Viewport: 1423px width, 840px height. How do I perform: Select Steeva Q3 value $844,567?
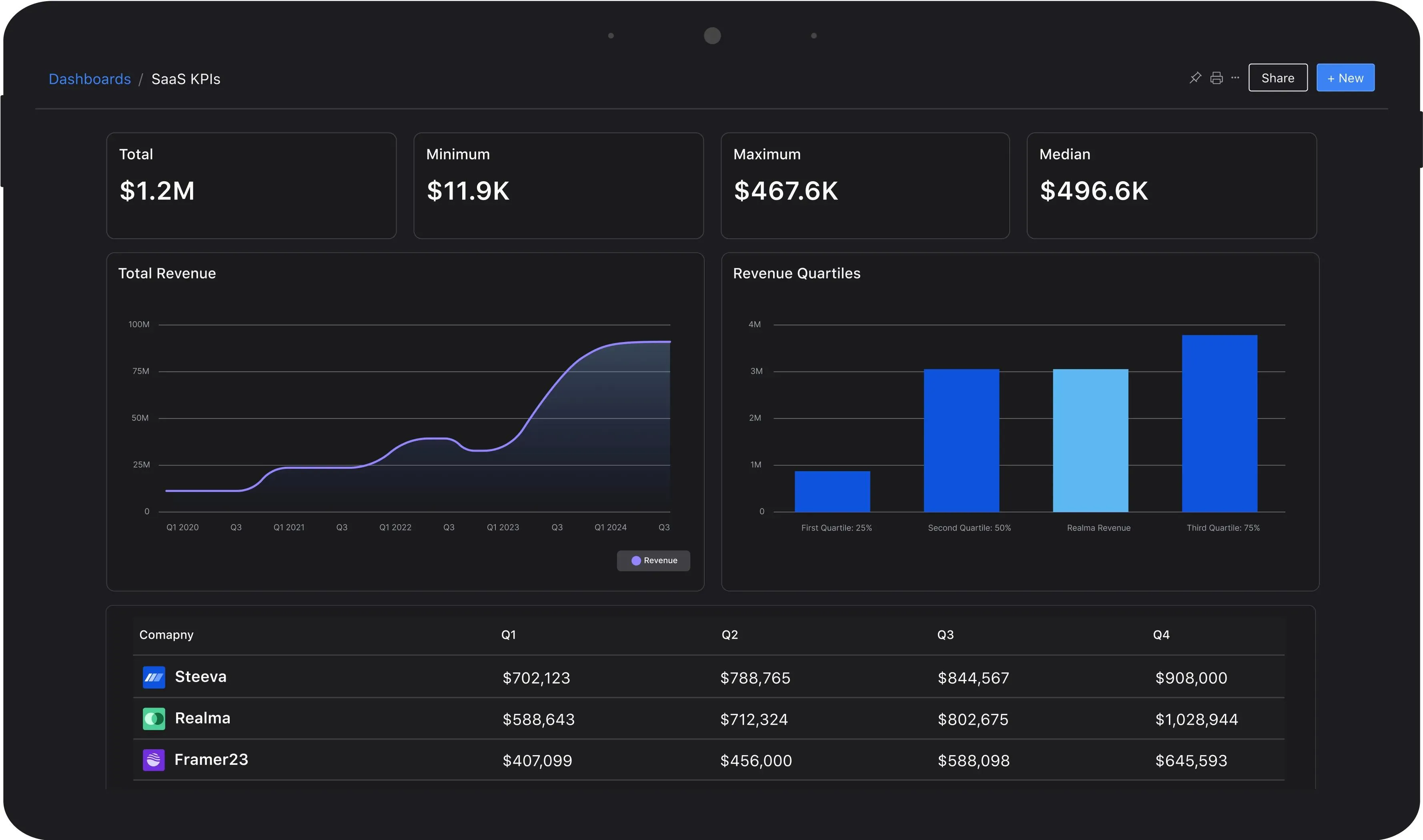tap(973, 678)
